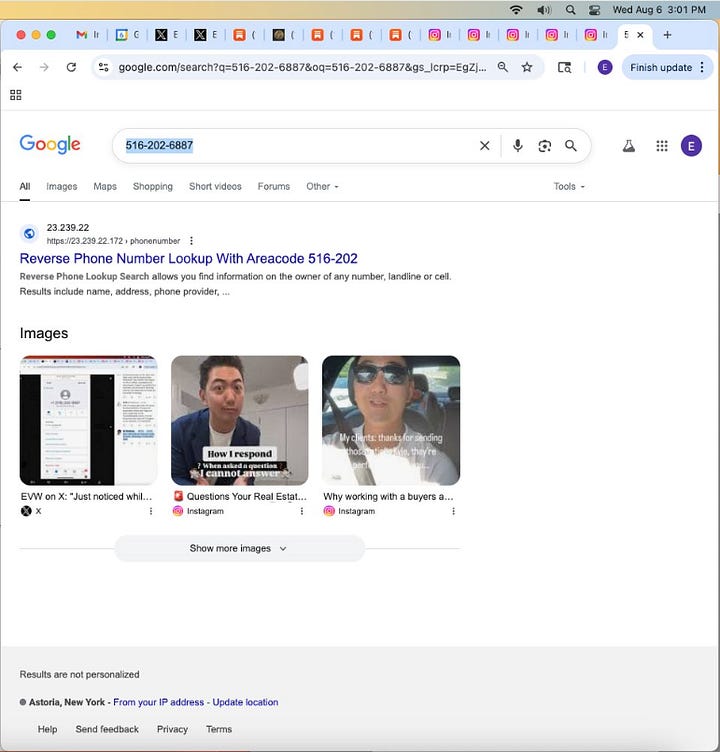This screenshot has height=752, width=720.
Task: Search by image with camera icon
Action: [x=544, y=146]
